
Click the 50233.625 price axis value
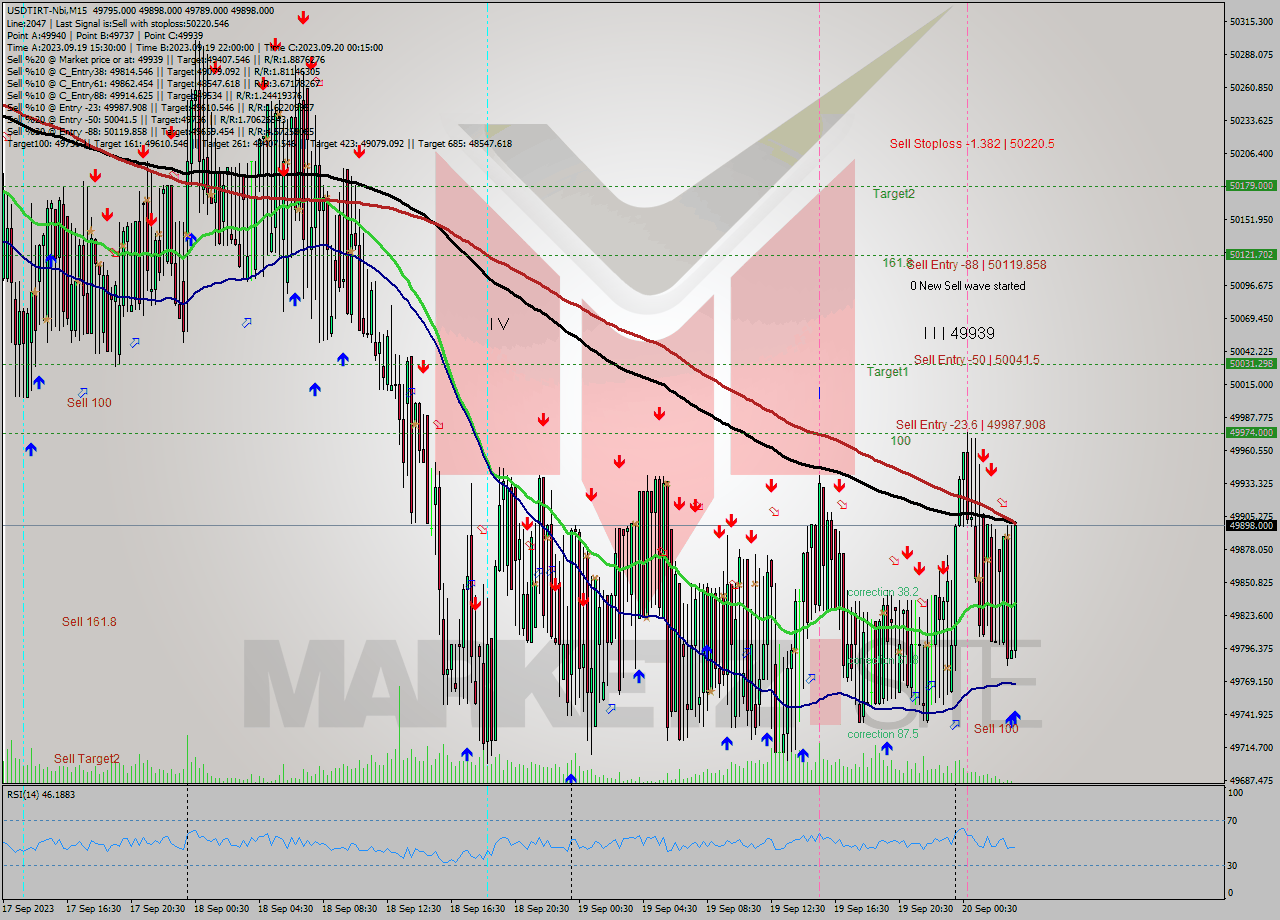1251,121
